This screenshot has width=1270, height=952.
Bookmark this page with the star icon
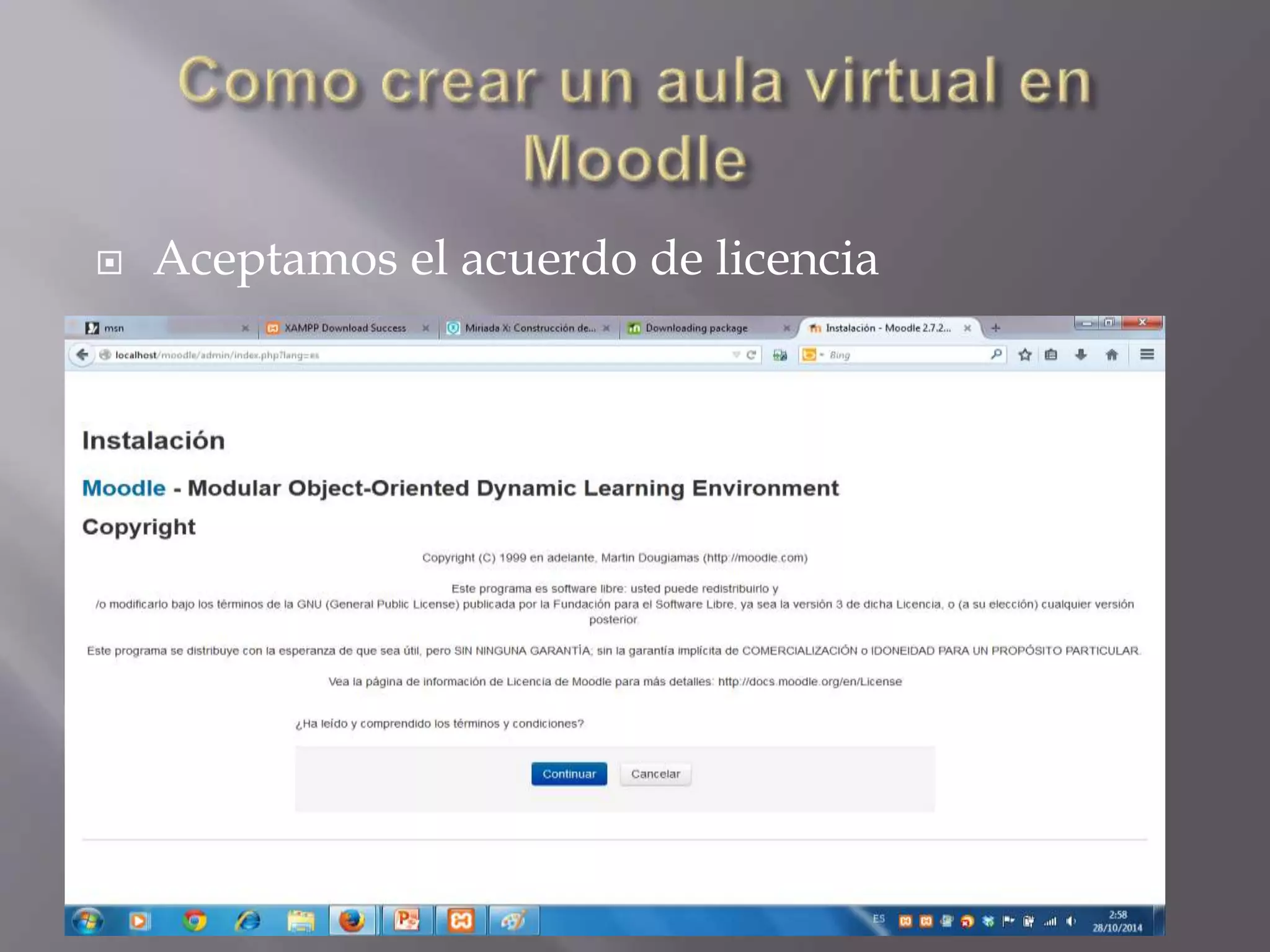pos(1024,355)
